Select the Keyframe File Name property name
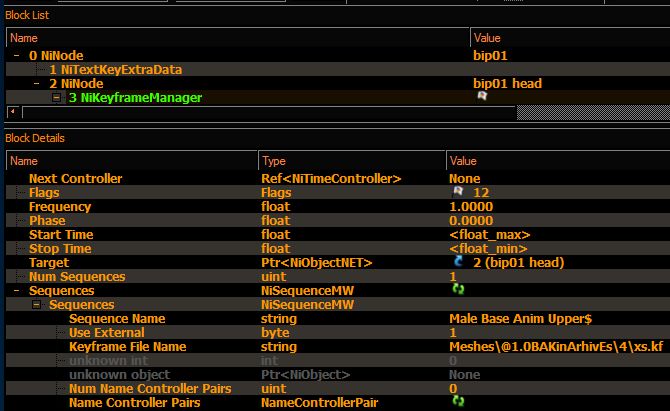The height and width of the screenshot is (411, 670). coord(127,347)
